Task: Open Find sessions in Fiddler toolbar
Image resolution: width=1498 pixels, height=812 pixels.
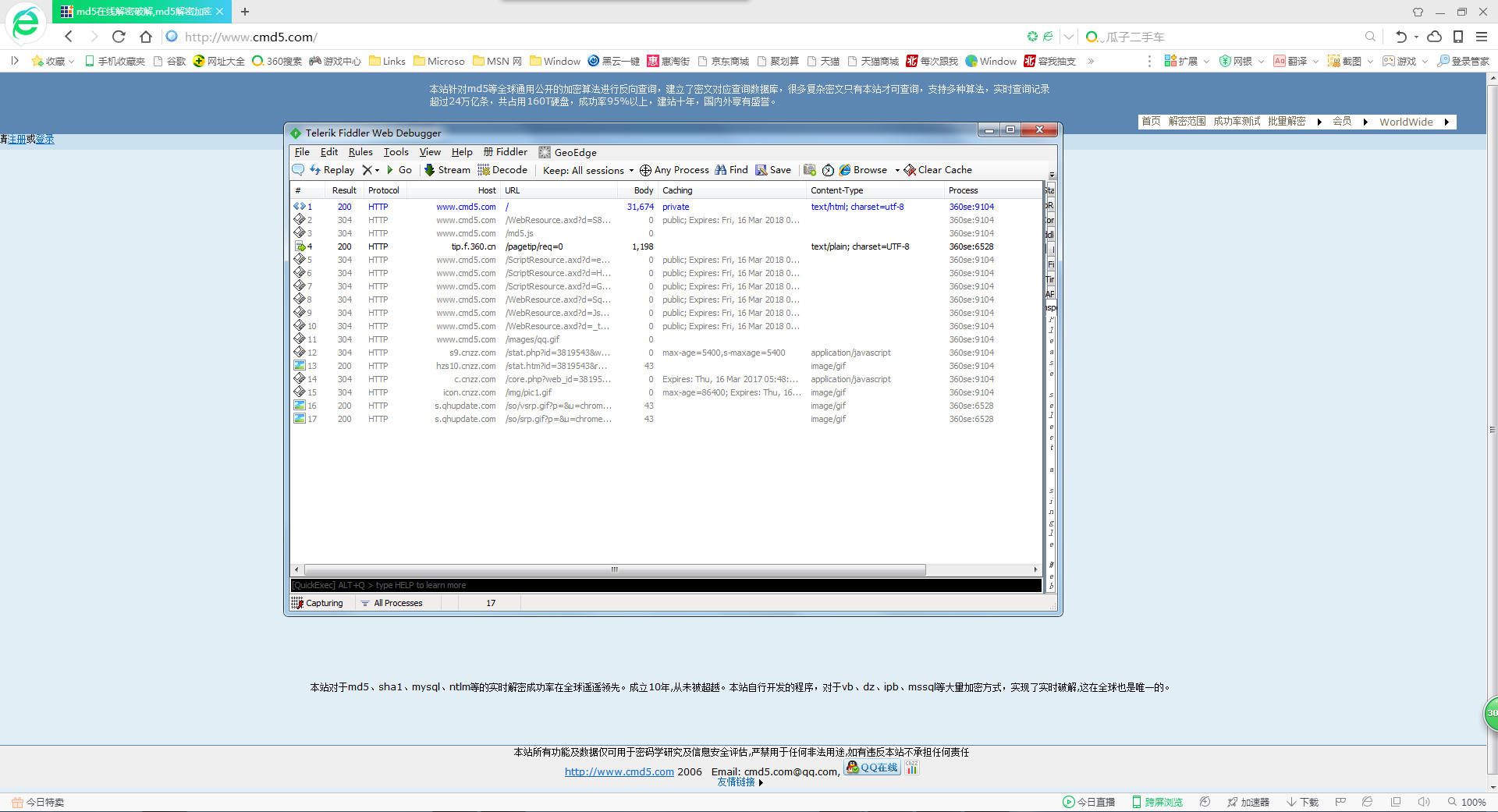Action: tap(731, 170)
